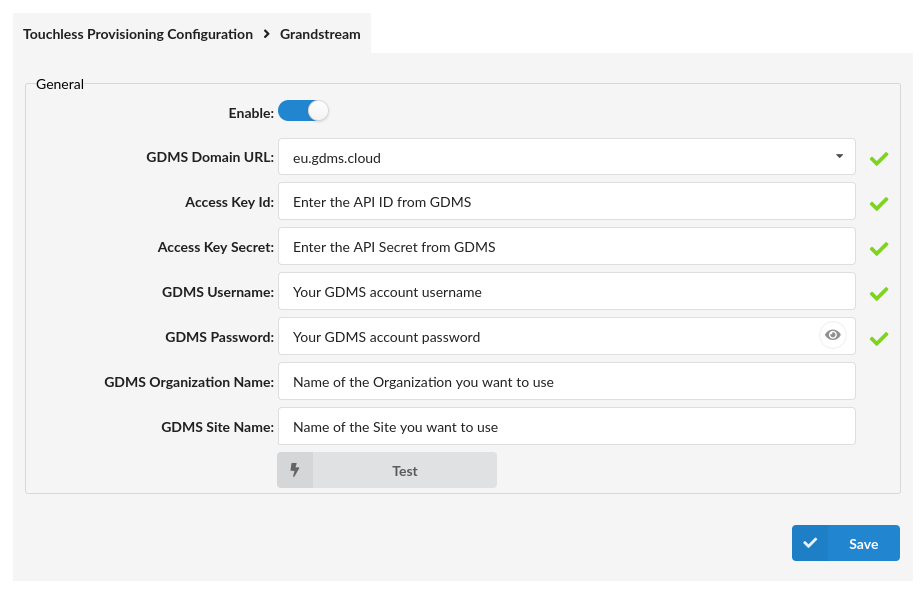Click the Grandstream breadcrumb item
924x598 pixels.
click(320, 34)
